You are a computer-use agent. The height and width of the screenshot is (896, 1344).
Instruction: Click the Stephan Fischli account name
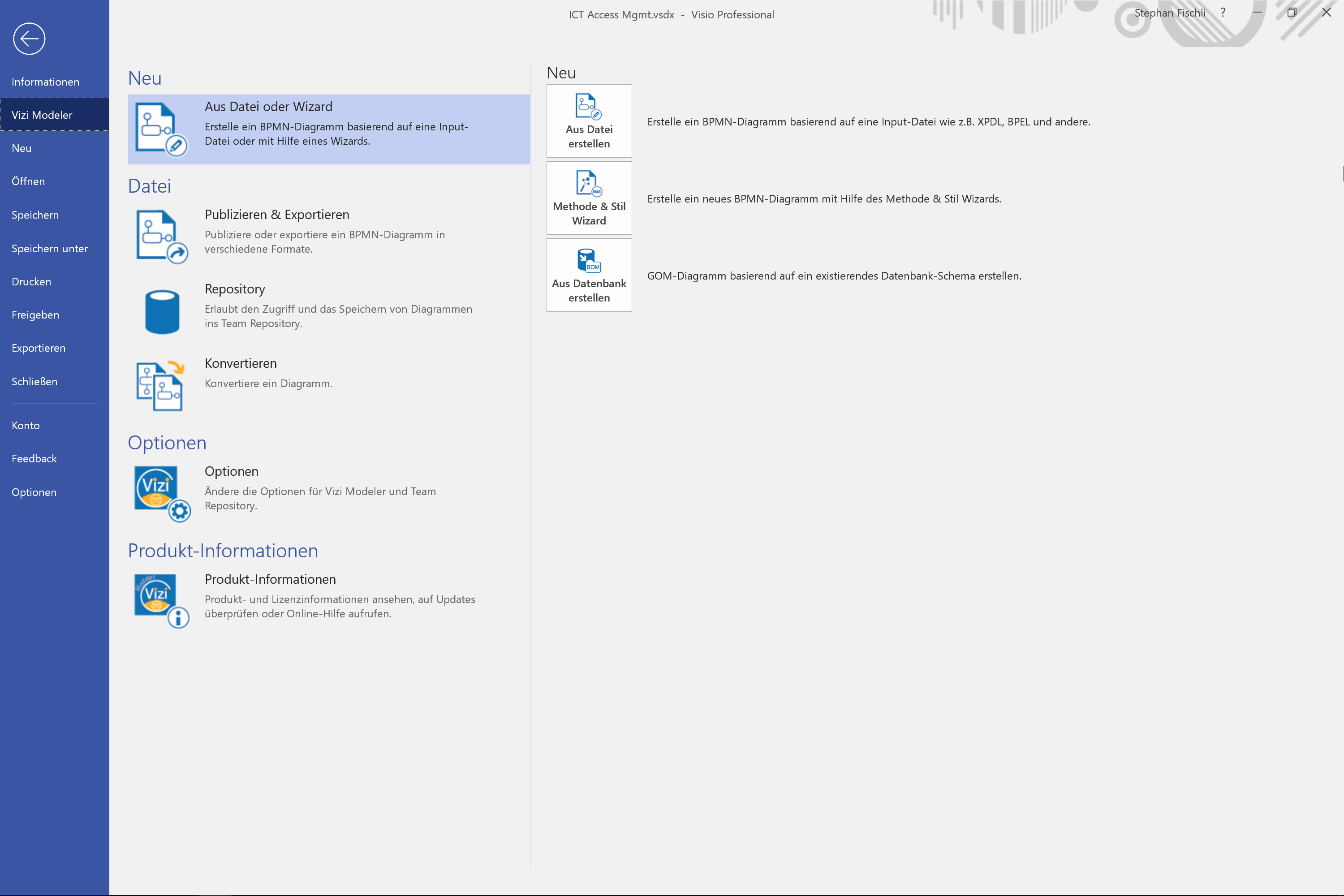tap(1170, 13)
